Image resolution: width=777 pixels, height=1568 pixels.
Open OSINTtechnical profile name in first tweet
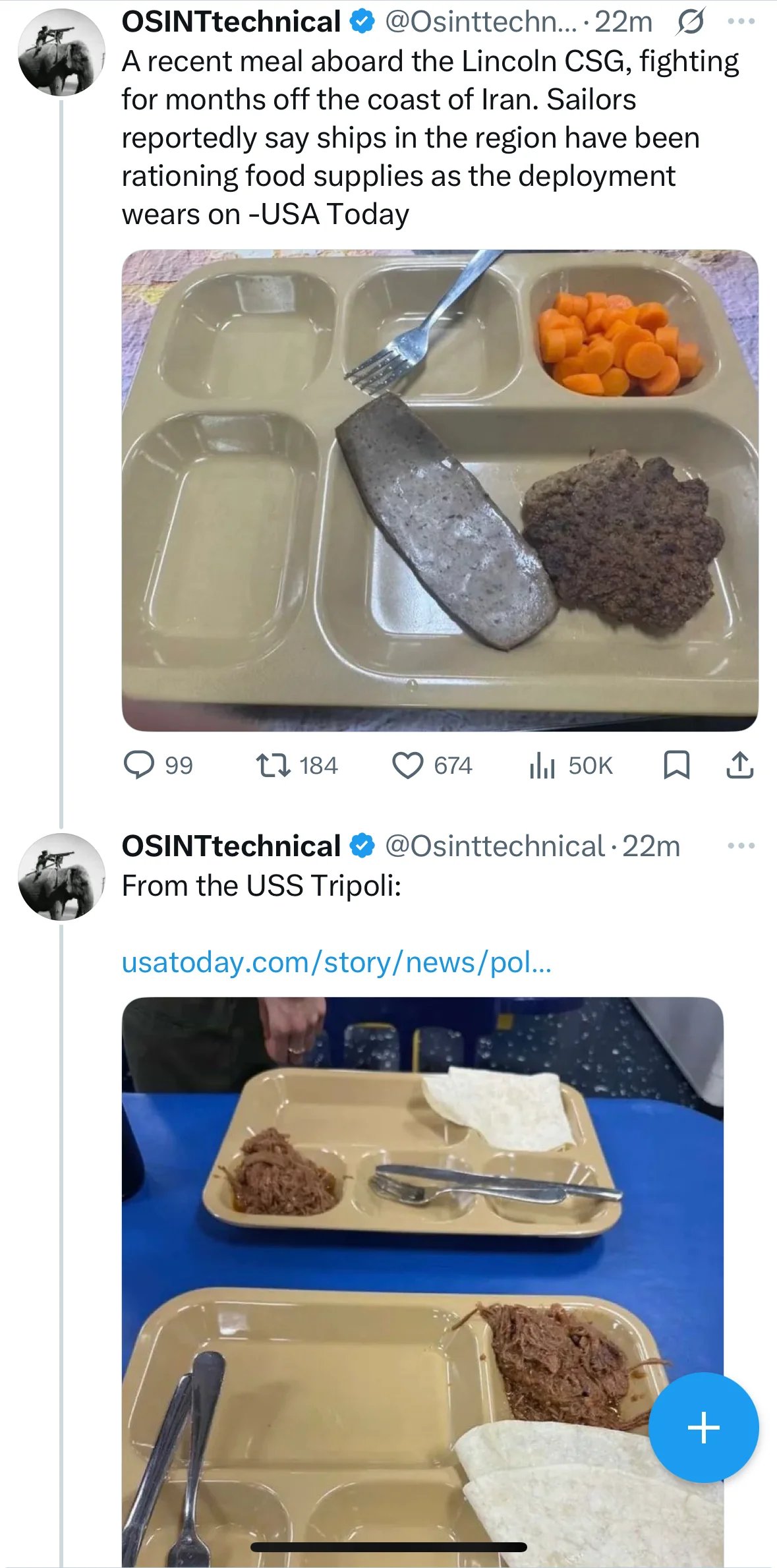click(x=231, y=22)
